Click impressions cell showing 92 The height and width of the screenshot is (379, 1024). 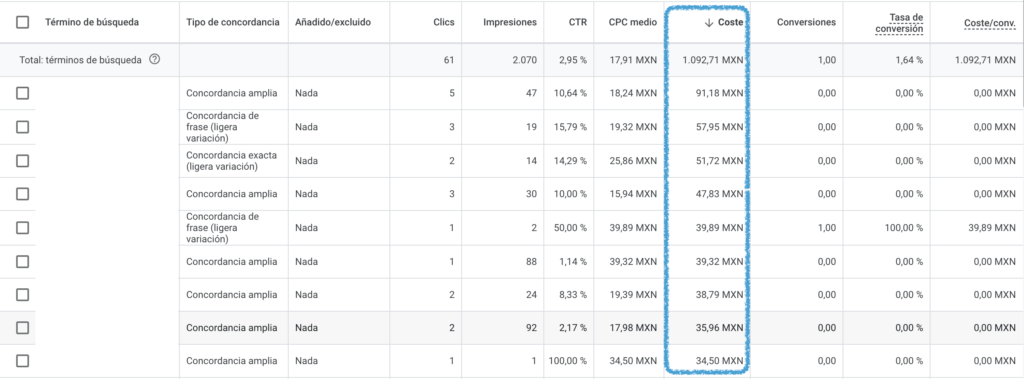point(531,328)
